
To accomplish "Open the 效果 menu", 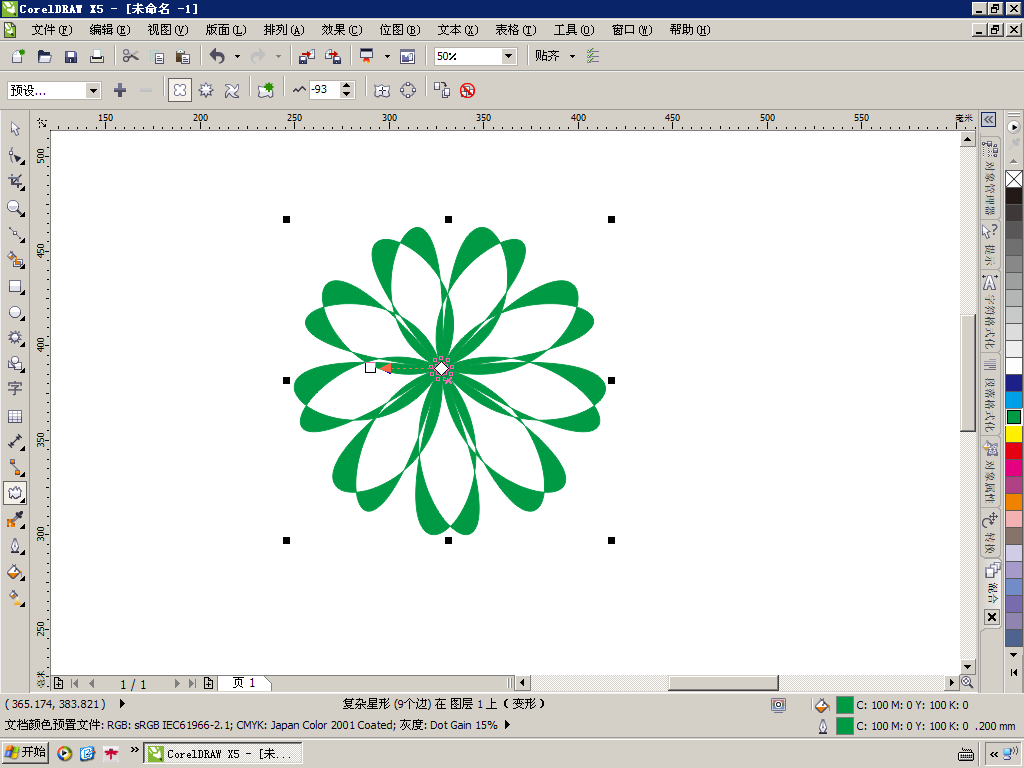I will click(x=342, y=30).
